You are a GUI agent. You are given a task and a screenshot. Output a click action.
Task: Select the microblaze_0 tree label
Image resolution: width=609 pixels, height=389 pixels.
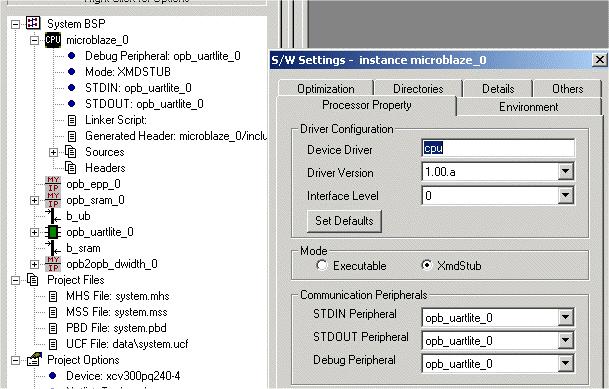tap(97, 40)
